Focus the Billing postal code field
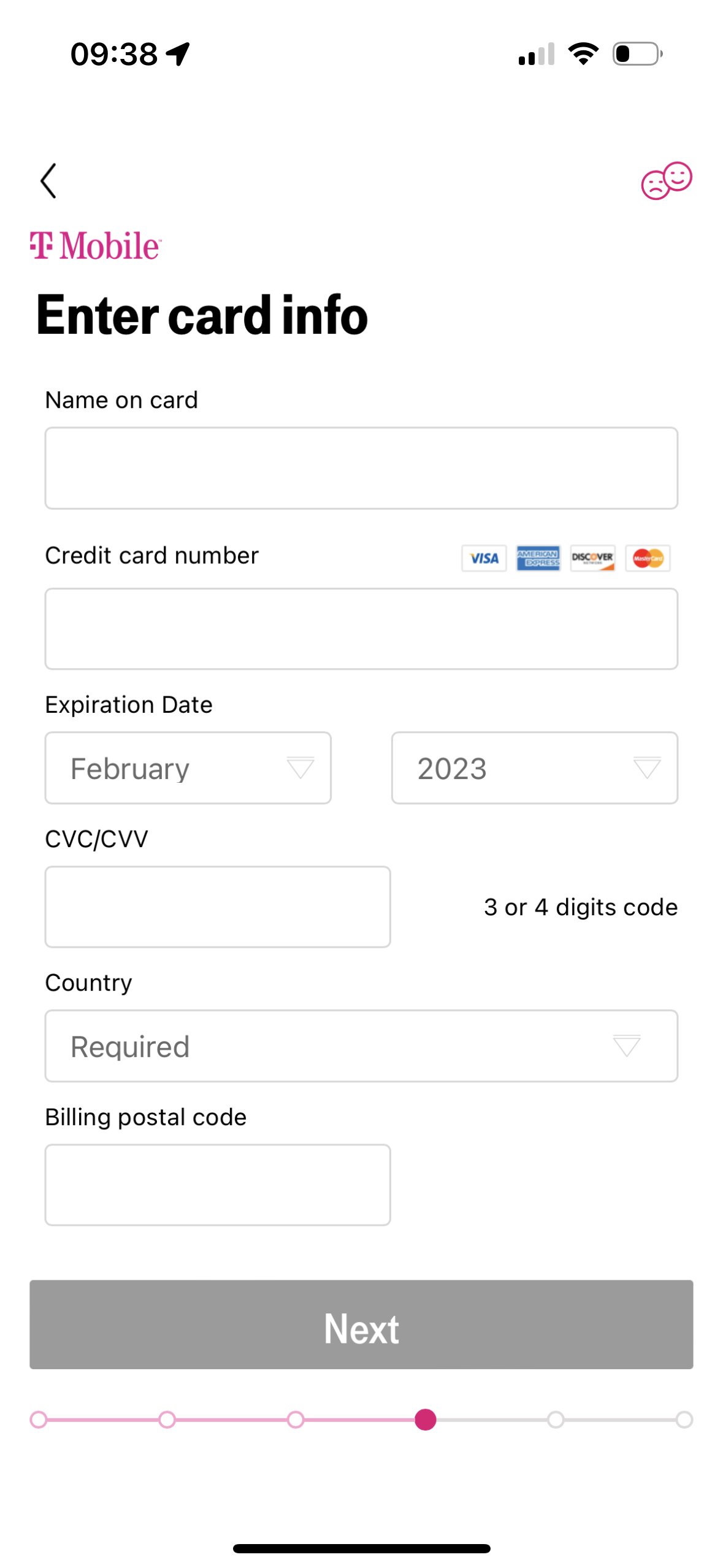 coord(218,1184)
